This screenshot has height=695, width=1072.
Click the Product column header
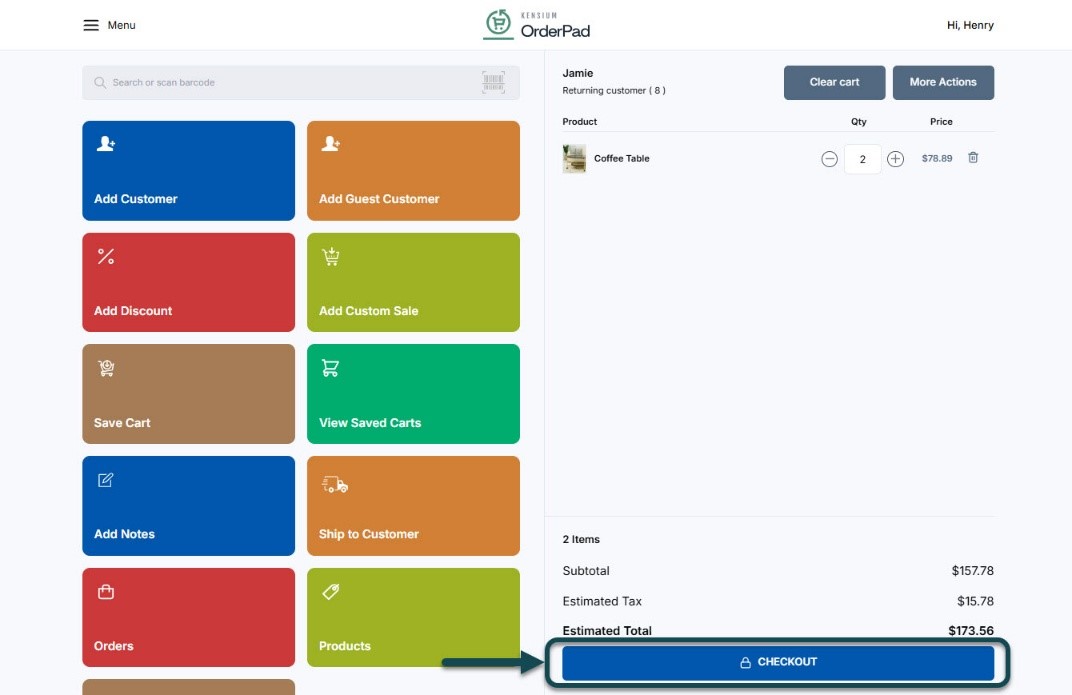tap(580, 122)
